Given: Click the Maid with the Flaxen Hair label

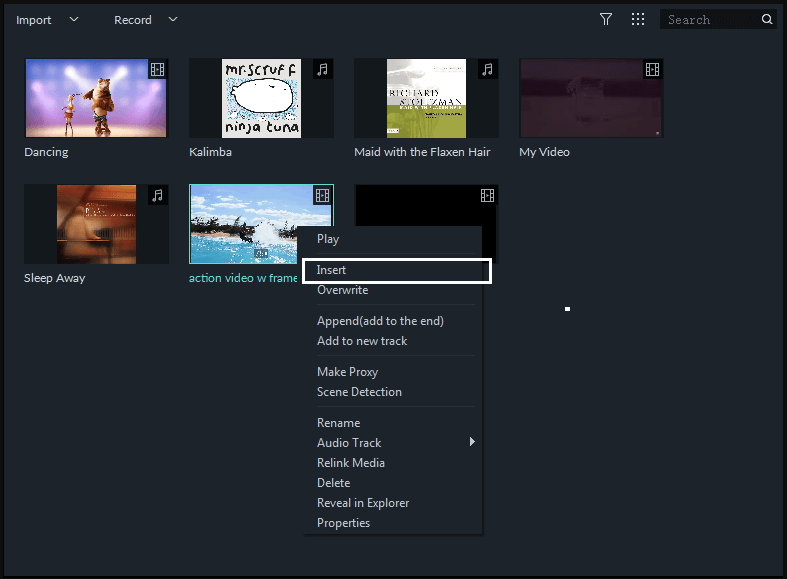Looking at the screenshot, I should coord(422,152).
